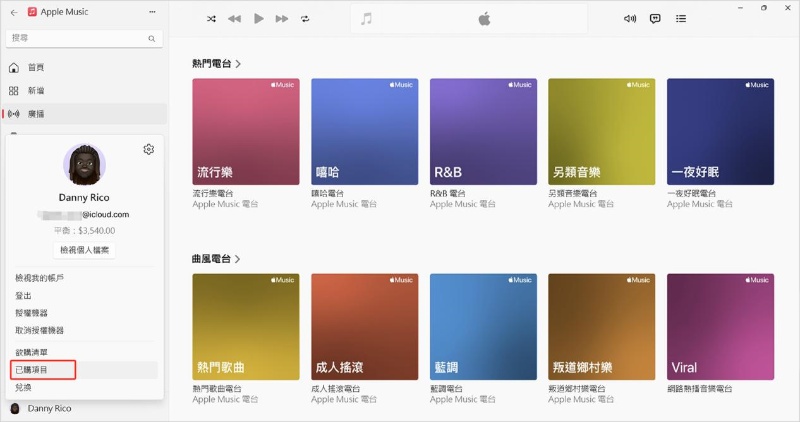800x422 pixels.
Task: Skip to the previous track
Action: [x=234, y=19]
